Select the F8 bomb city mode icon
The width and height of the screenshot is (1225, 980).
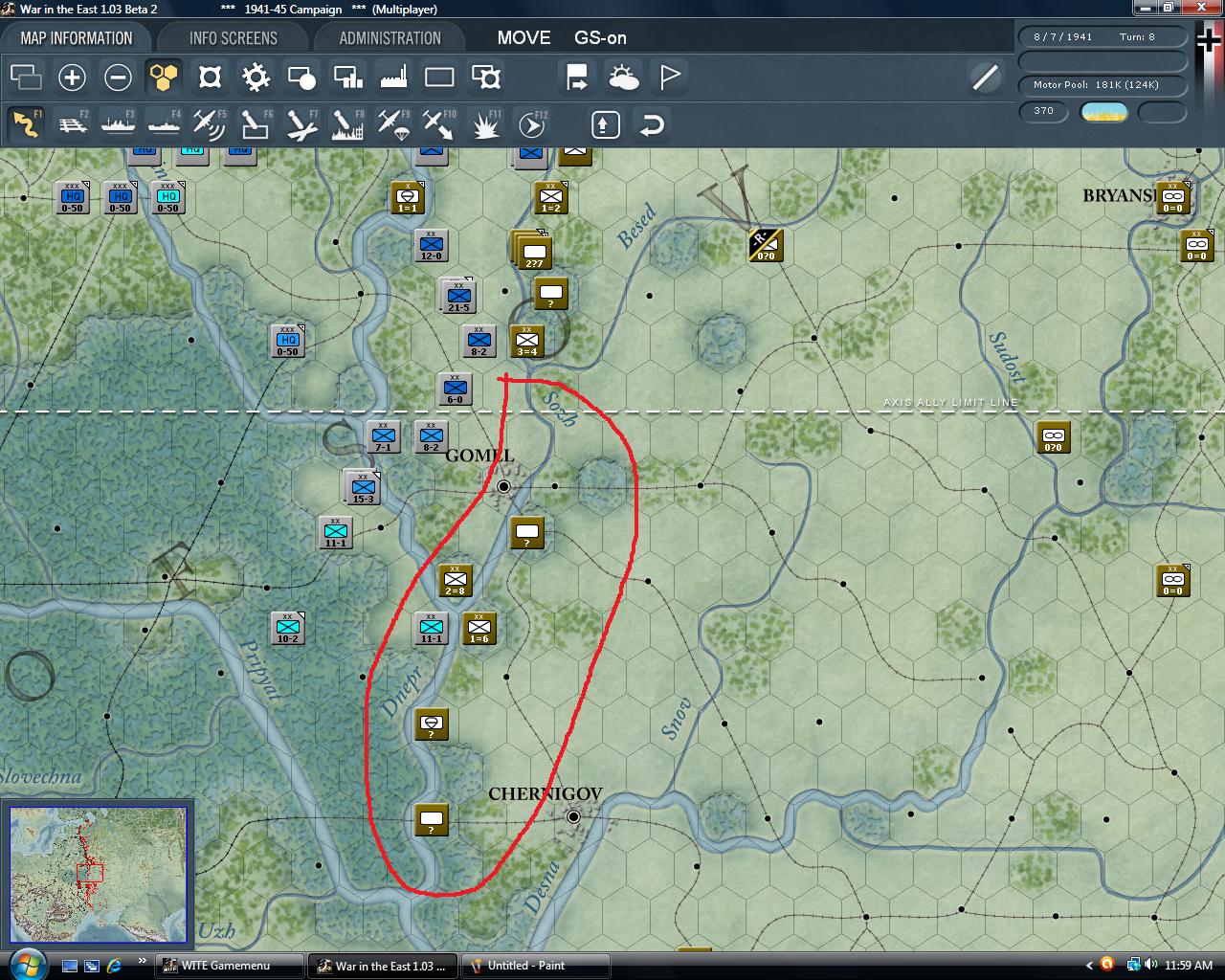(347, 124)
